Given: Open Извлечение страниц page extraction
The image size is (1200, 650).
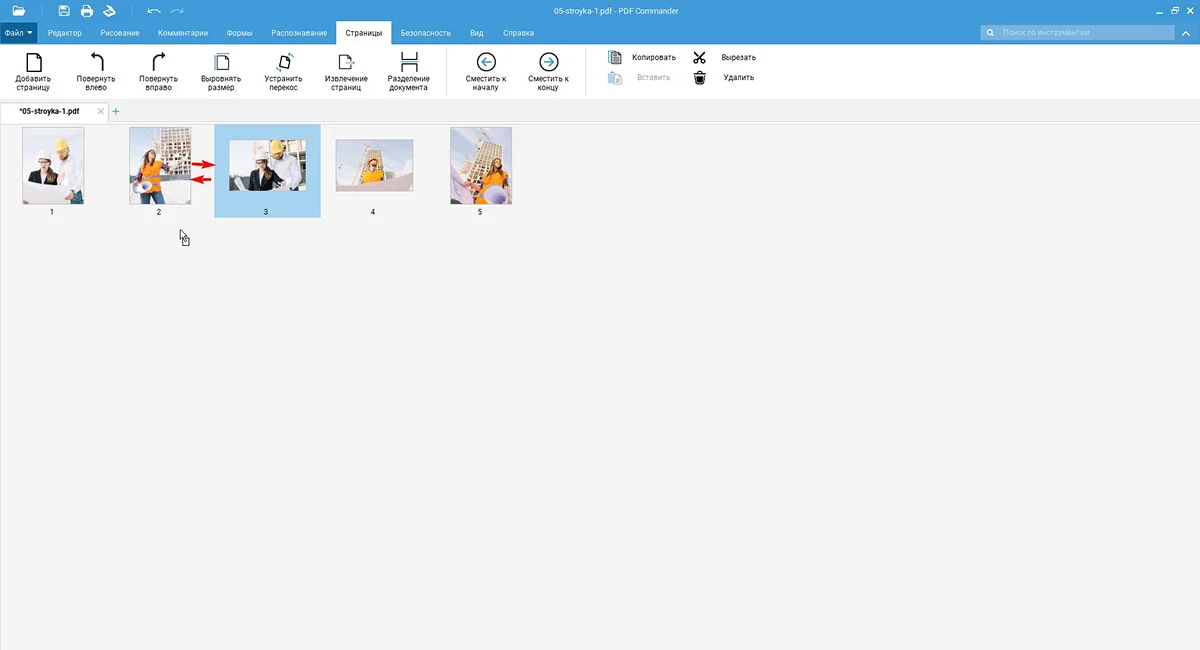Looking at the screenshot, I should click(346, 64).
